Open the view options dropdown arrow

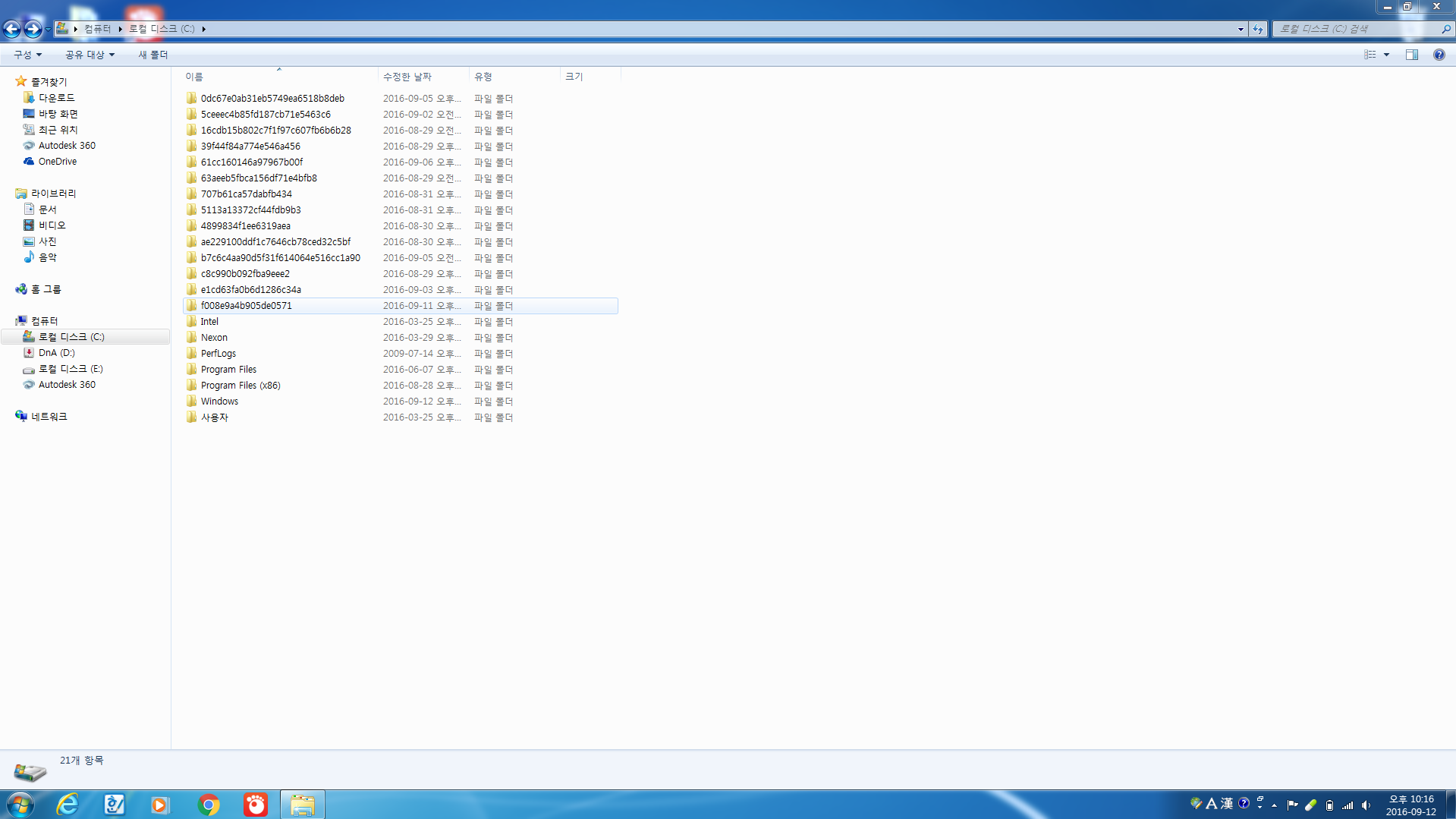click(1386, 55)
